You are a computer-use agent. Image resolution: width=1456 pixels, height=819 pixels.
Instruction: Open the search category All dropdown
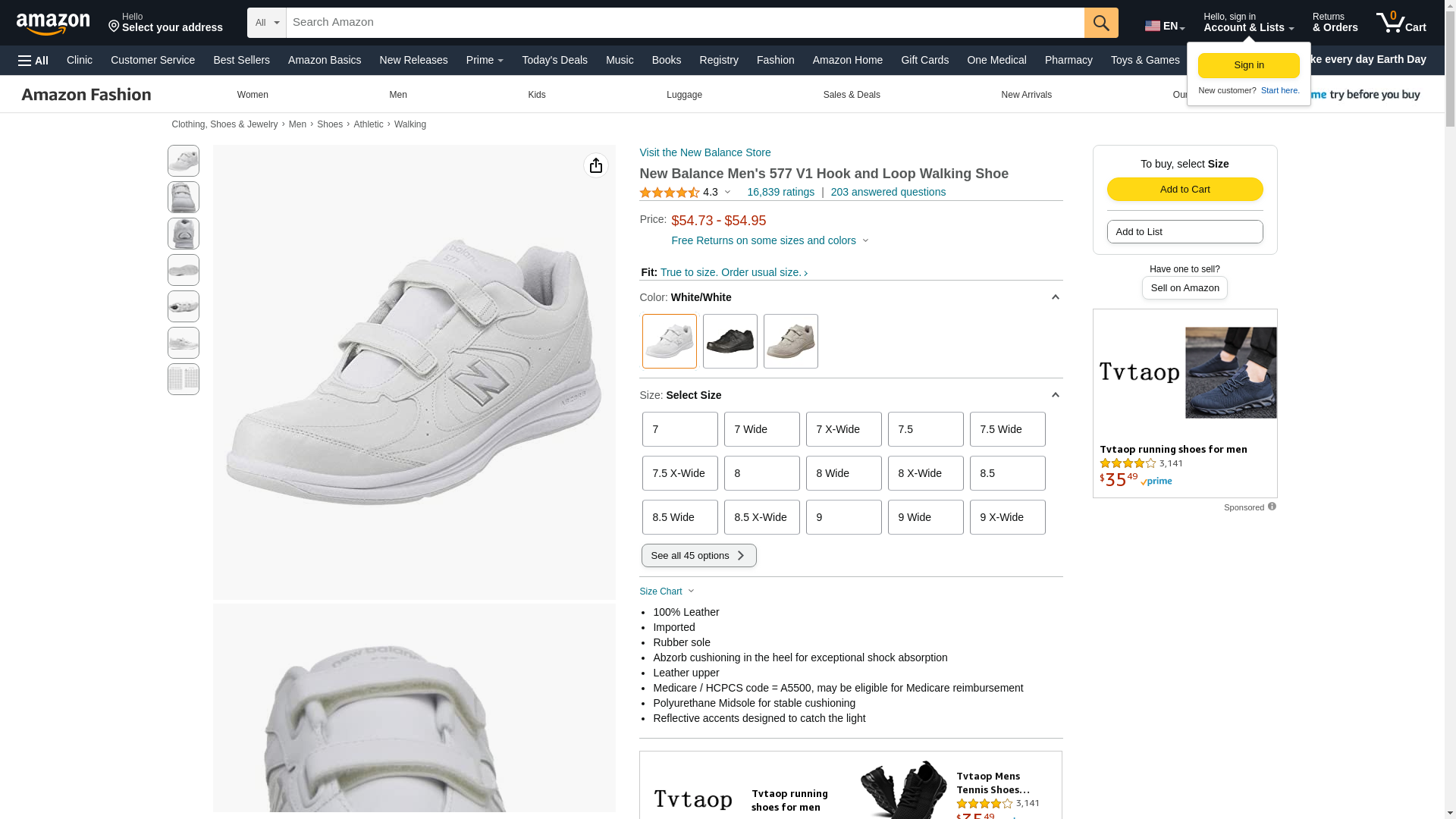266,23
